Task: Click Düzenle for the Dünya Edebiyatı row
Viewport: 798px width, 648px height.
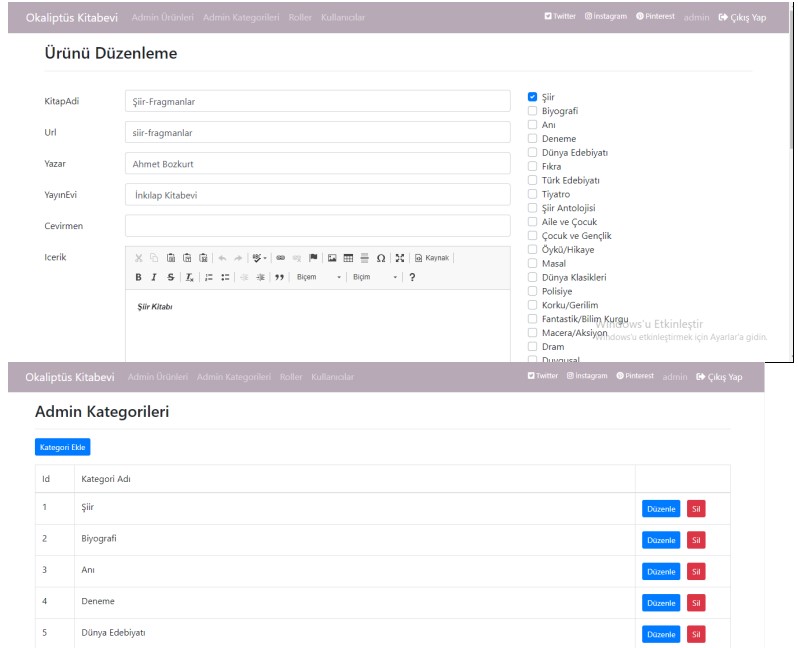Action: click(x=661, y=634)
